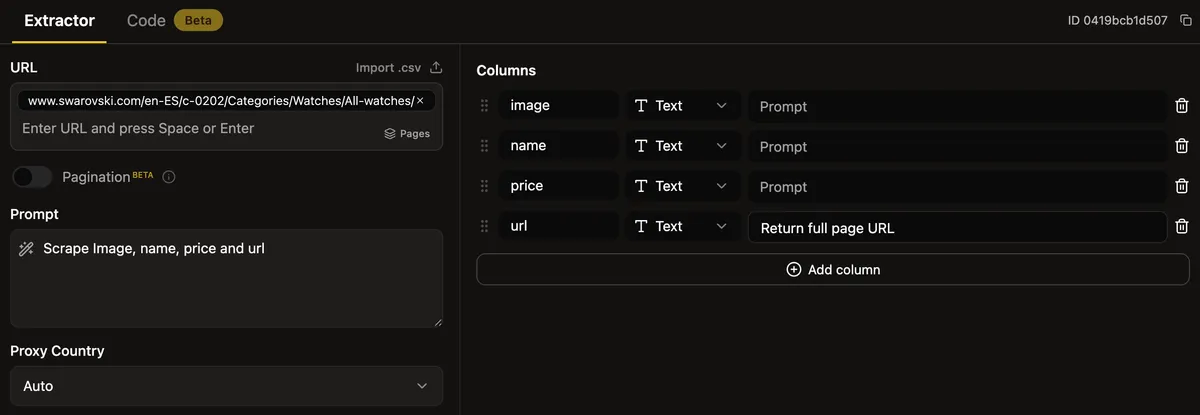Click the Import .csv upload icon
Screen dimensions: 1200x415
pos(435,68)
